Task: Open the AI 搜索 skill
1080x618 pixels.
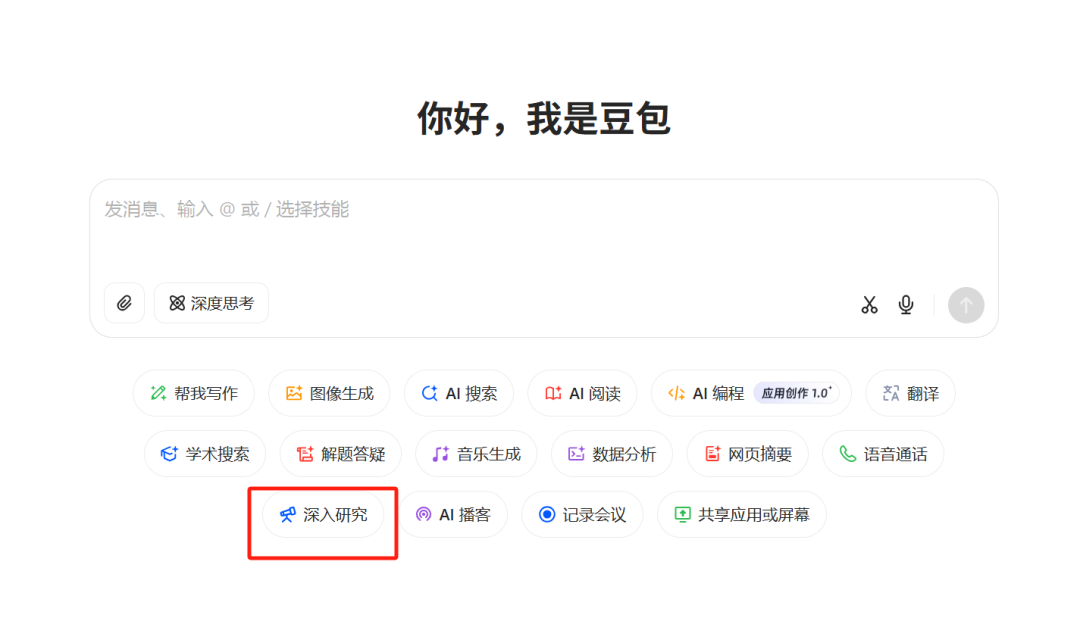Action: [x=459, y=393]
